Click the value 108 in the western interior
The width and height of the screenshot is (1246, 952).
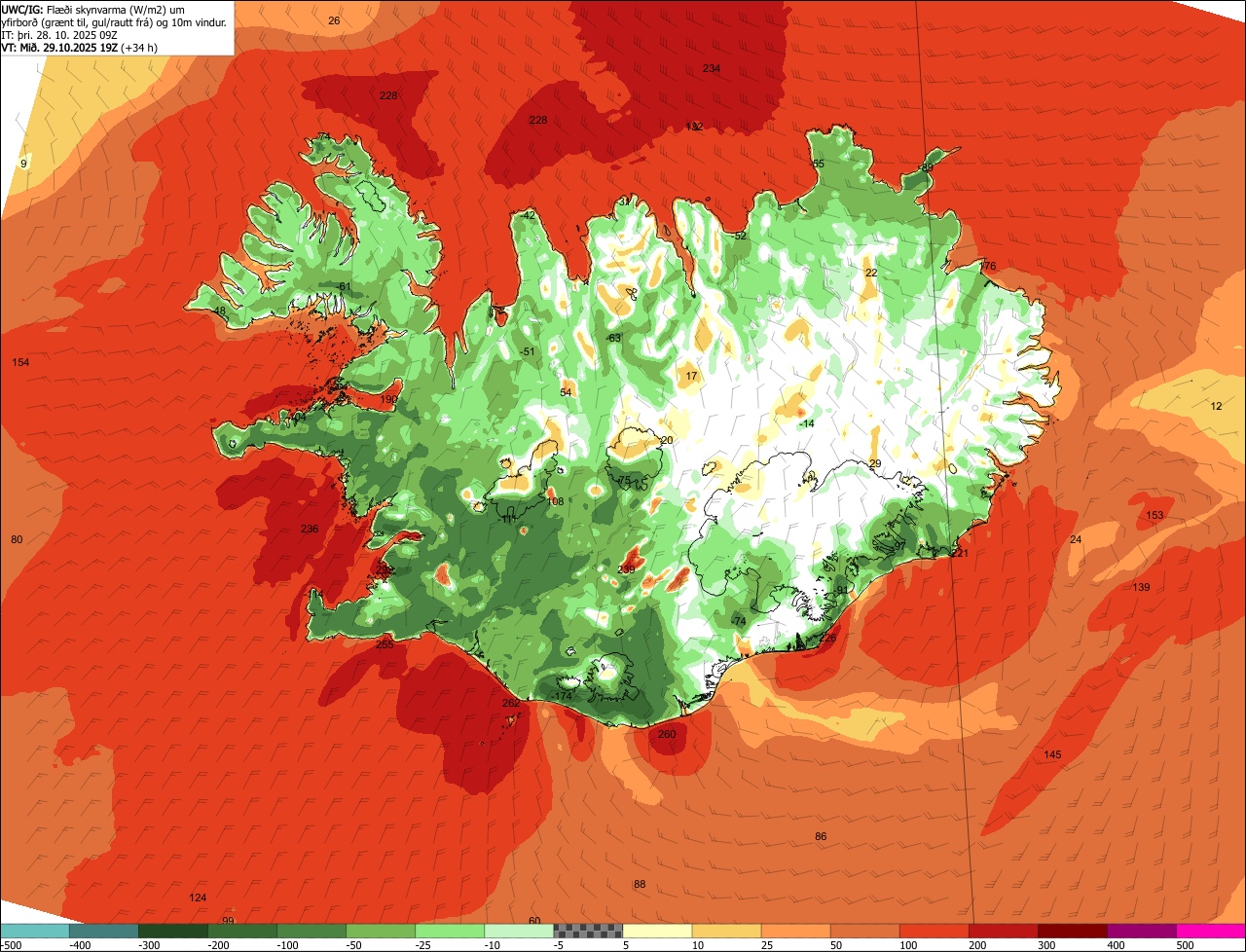556,501
